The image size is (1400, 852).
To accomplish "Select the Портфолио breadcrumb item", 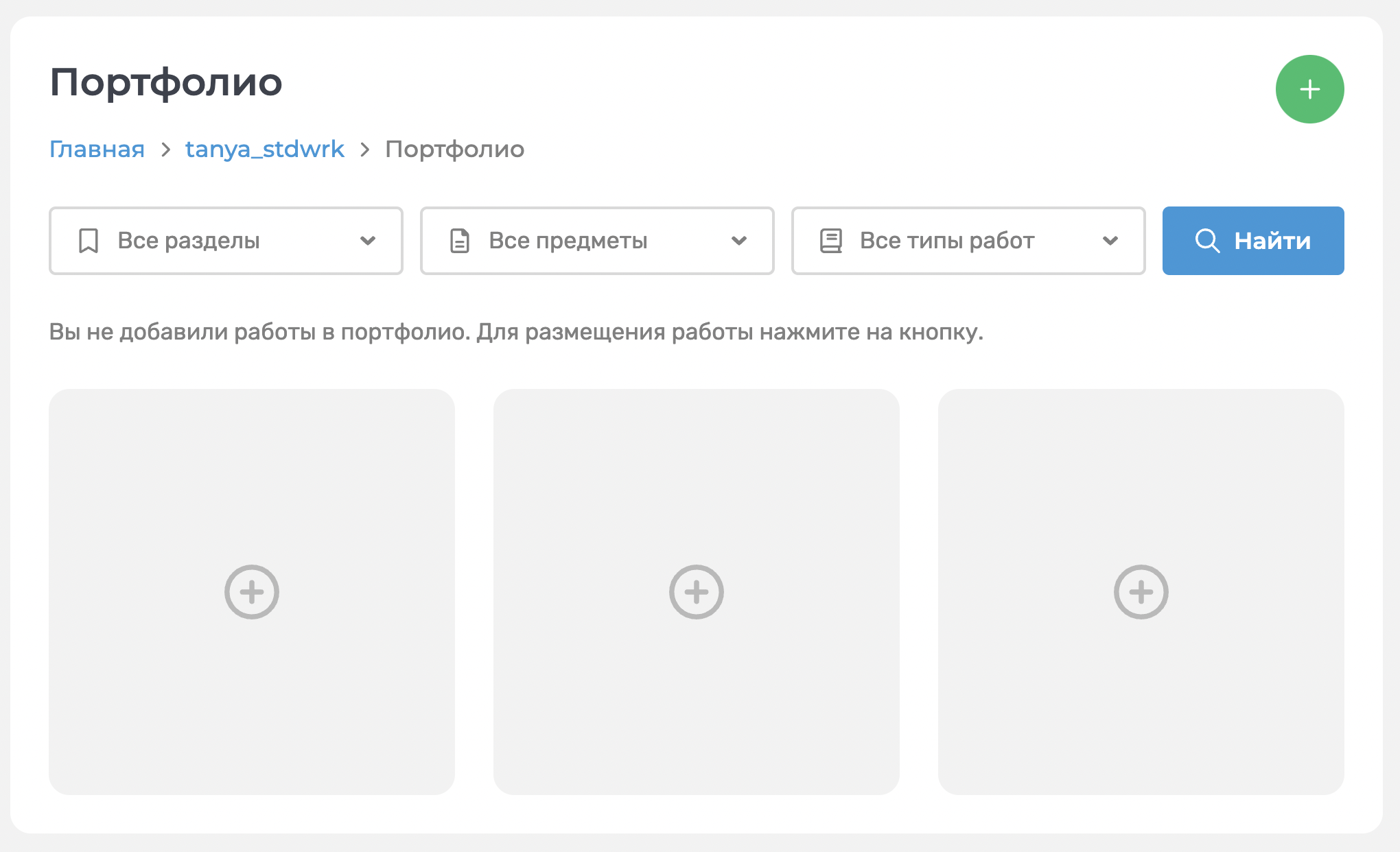I will coord(454,149).
